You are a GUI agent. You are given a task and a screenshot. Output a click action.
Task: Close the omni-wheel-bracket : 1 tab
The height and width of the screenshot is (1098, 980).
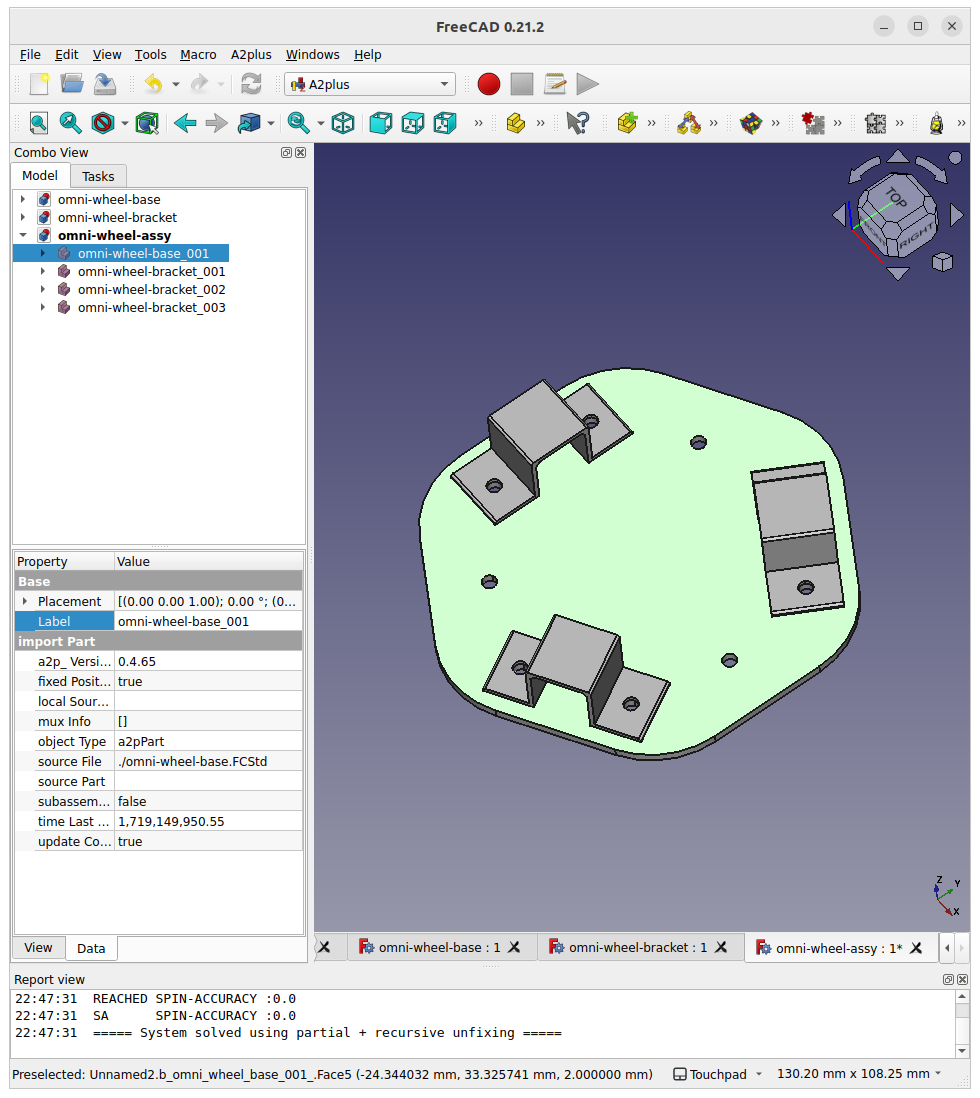tap(721, 947)
